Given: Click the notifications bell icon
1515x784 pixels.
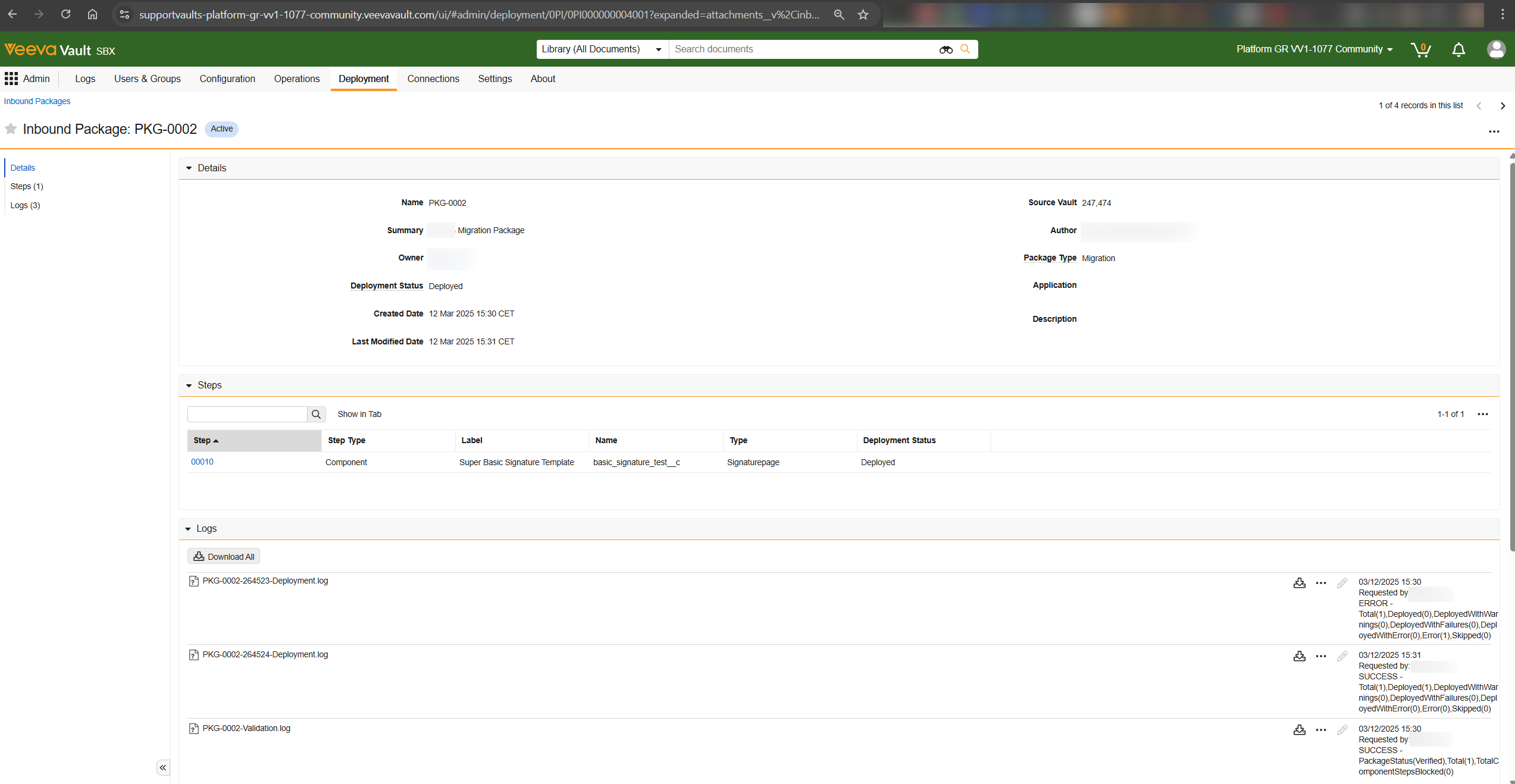Looking at the screenshot, I should click(x=1458, y=49).
